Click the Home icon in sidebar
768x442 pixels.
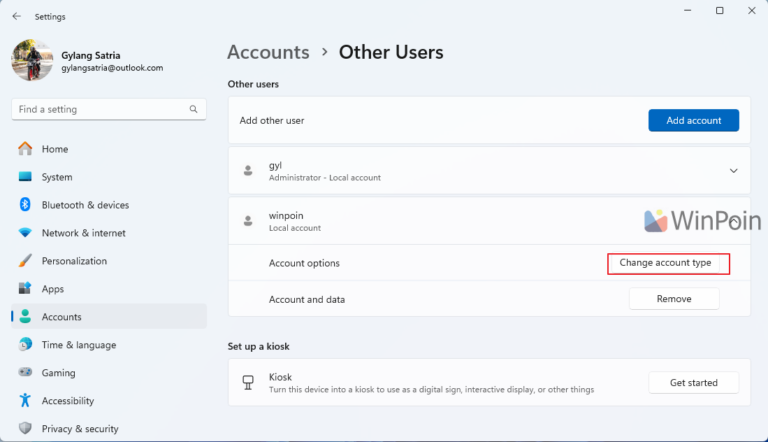(25, 149)
